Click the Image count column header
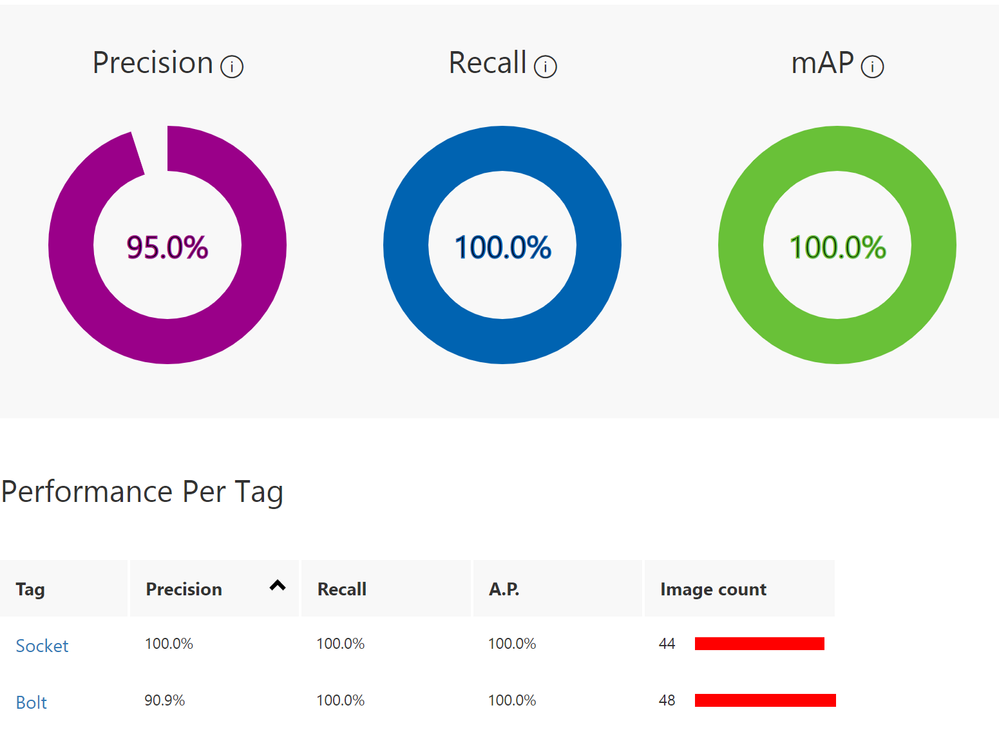Image resolution: width=999 pixels, height=736 pixels. pos(740,588)
